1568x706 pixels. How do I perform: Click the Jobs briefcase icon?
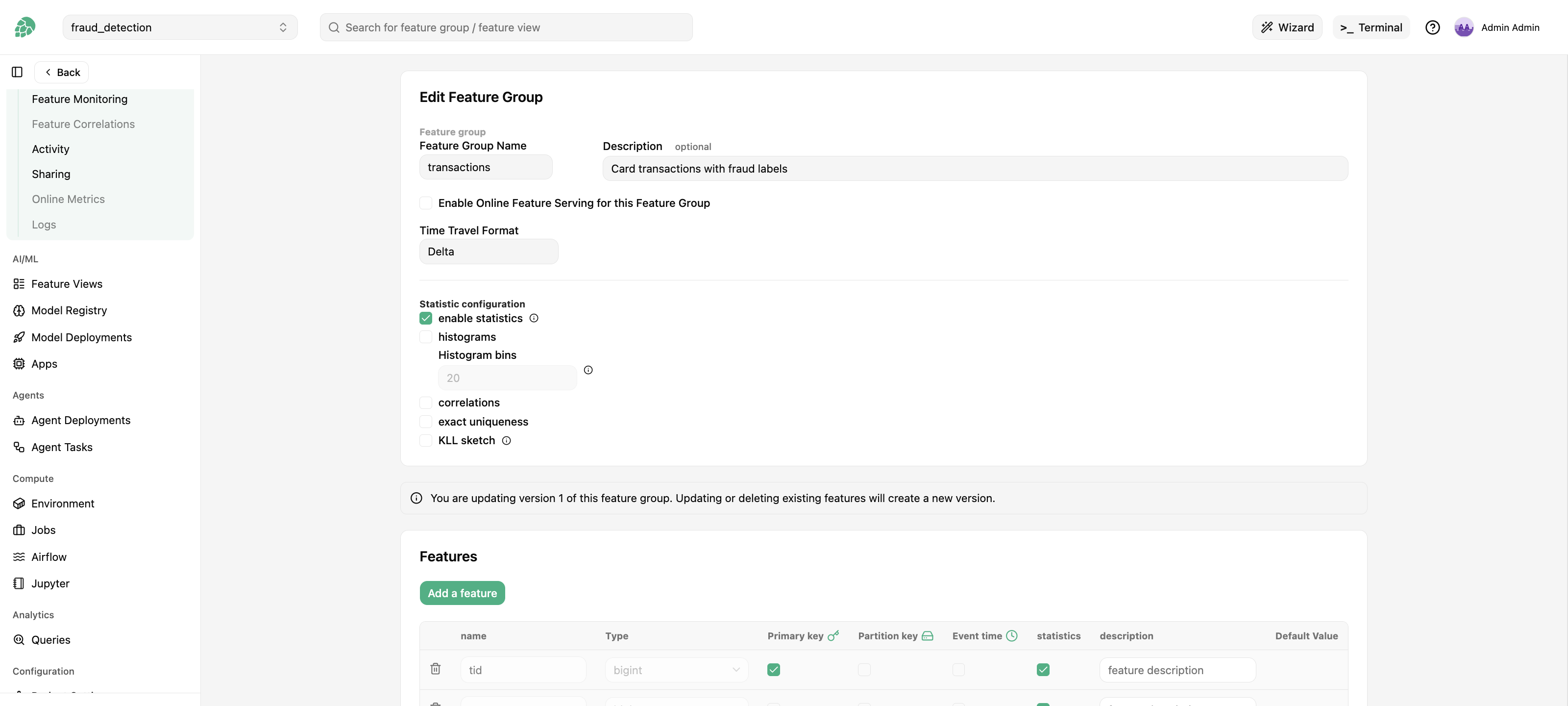[19, 530]
